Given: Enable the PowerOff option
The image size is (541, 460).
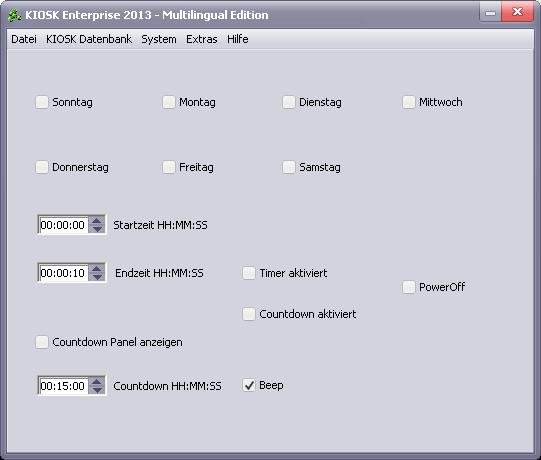Looking at the screenshot, I should click(x=409, y=287).
